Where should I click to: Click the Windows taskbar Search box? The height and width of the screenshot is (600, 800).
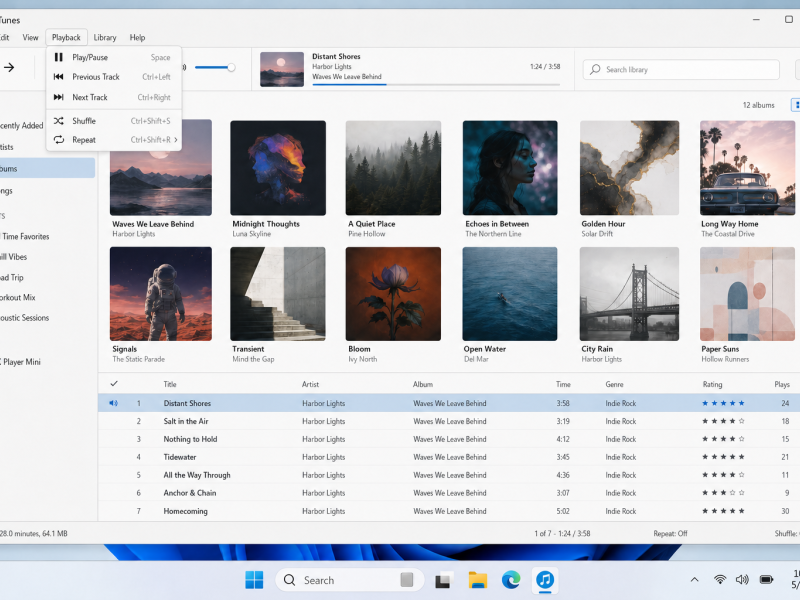point(349,580)
